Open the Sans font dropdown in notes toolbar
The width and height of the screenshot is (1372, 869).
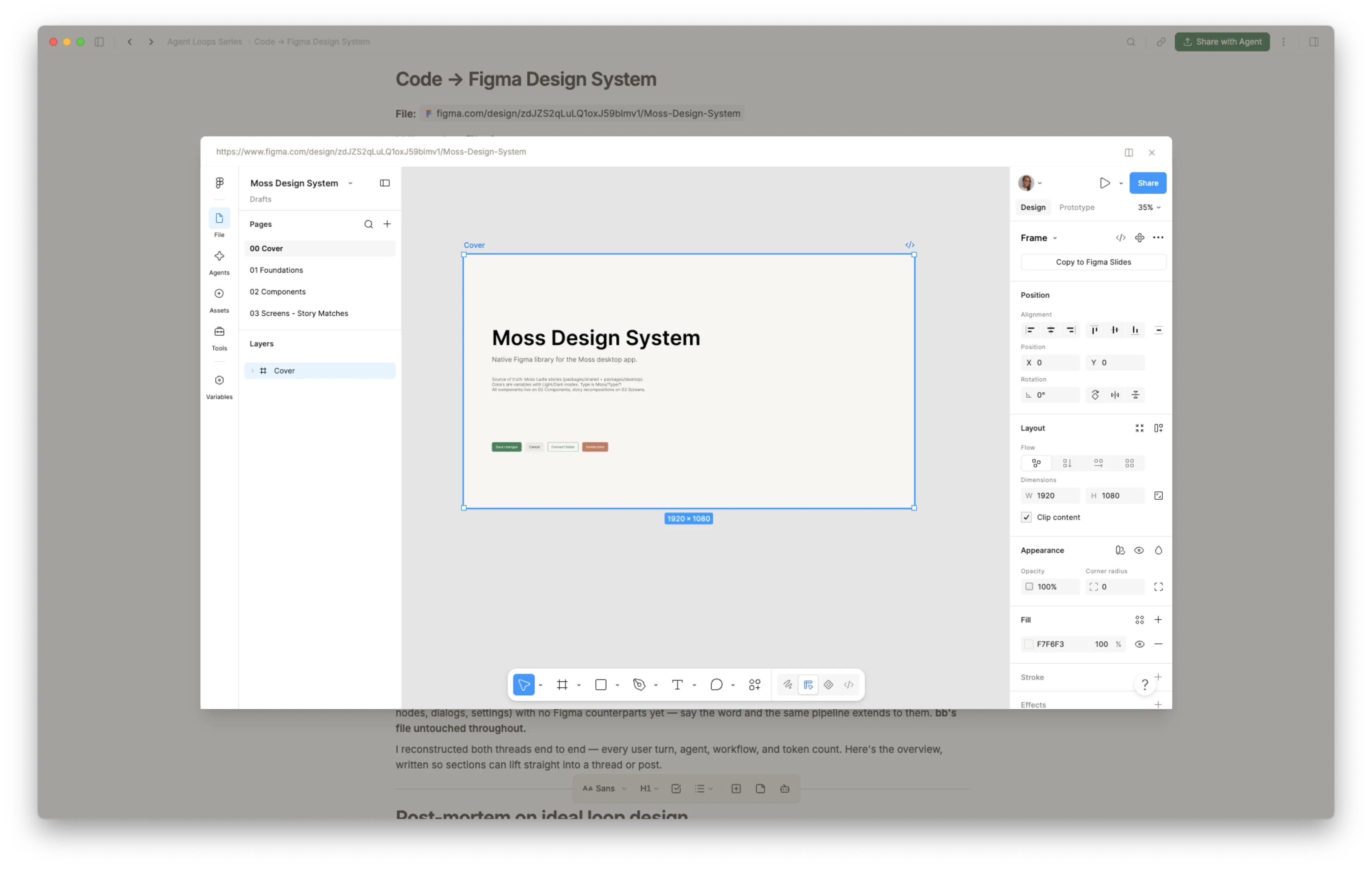(x=605, y=789)
